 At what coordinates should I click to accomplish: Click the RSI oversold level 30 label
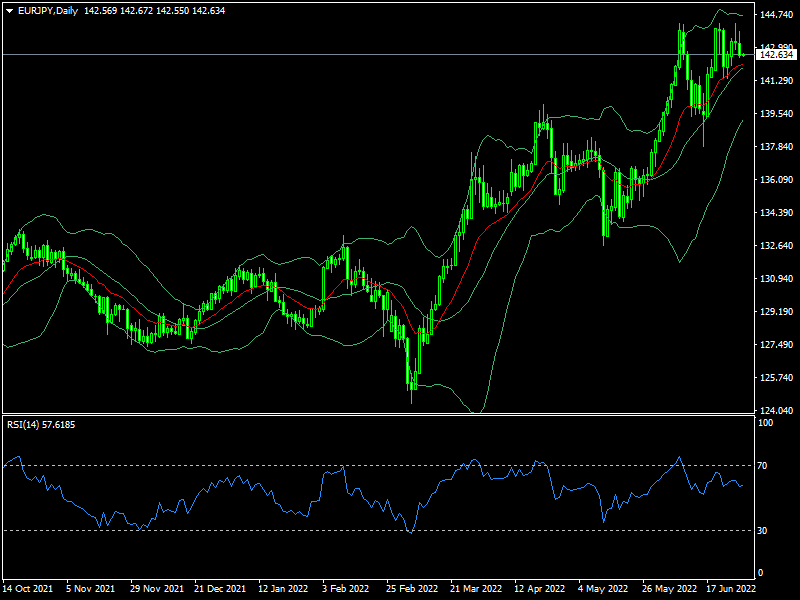[762, 531]
